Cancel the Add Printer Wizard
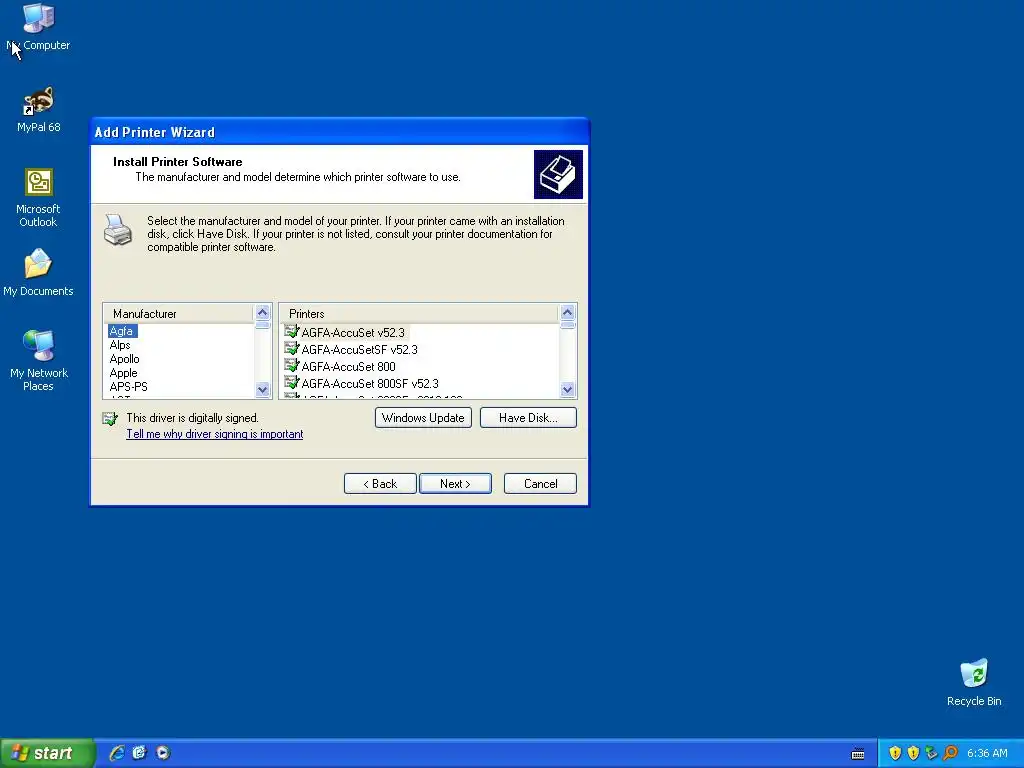The width and height of the screenshot is (1024, 768). (541, 484)
